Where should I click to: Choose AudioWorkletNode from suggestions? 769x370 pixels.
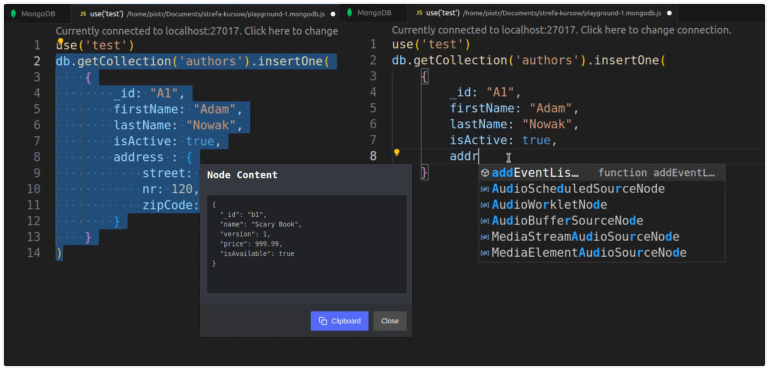click(x=602, y=205)
